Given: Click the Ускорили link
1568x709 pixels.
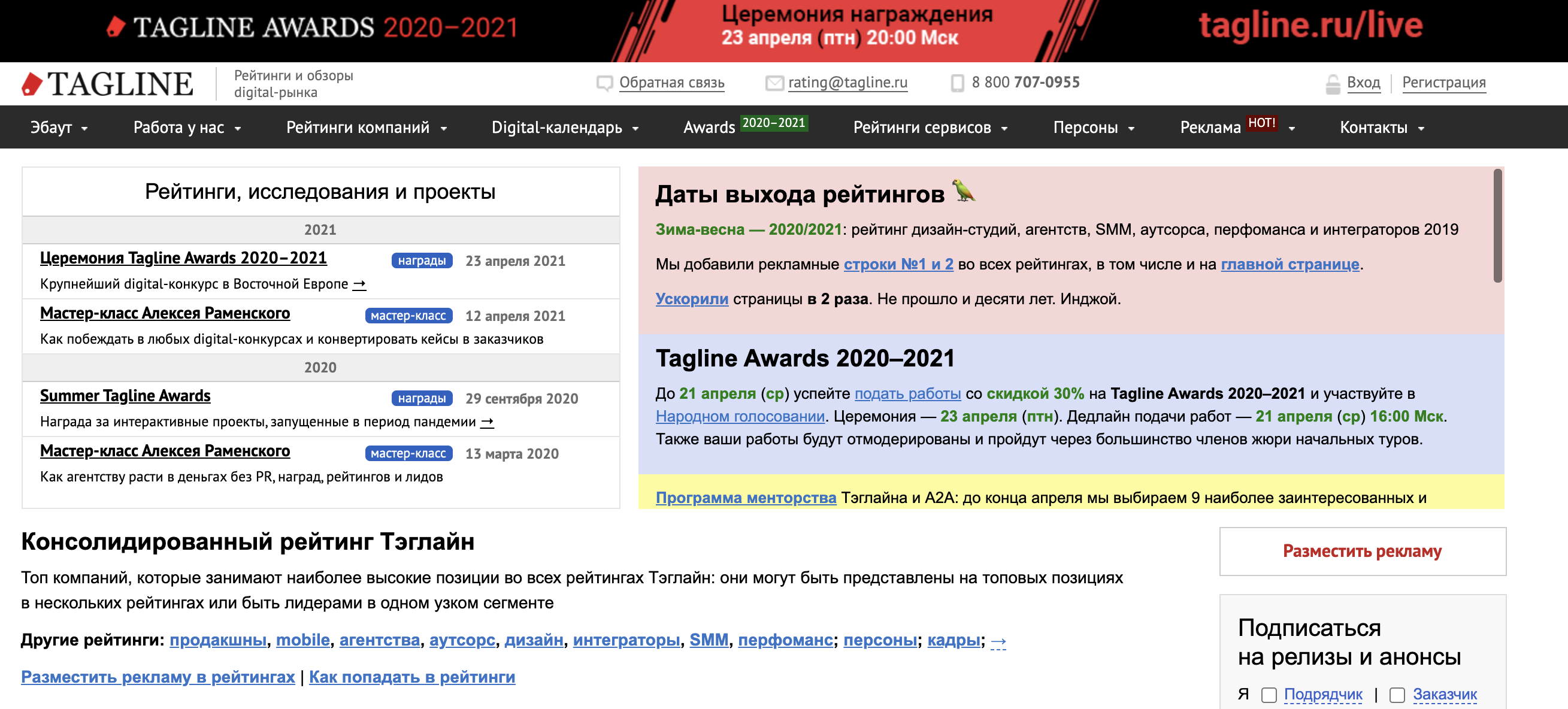Looking at the screenshot, I should [x=692, y=299].
